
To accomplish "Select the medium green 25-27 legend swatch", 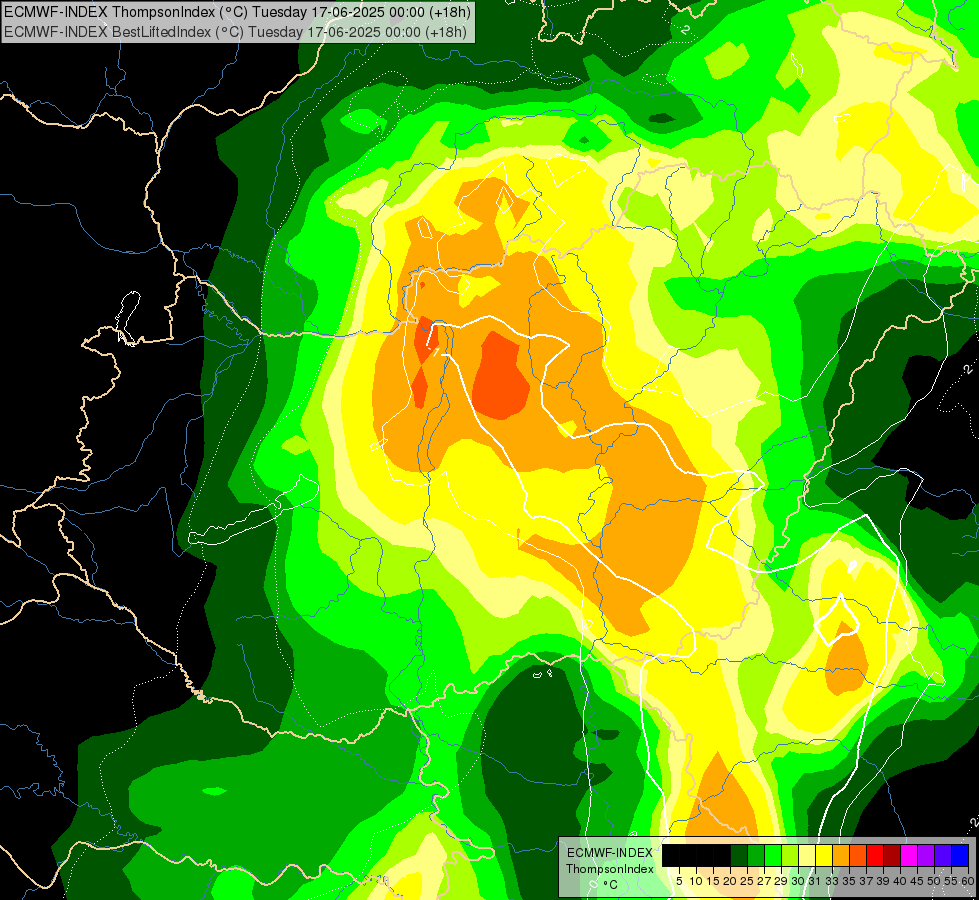I will (755, 855).
